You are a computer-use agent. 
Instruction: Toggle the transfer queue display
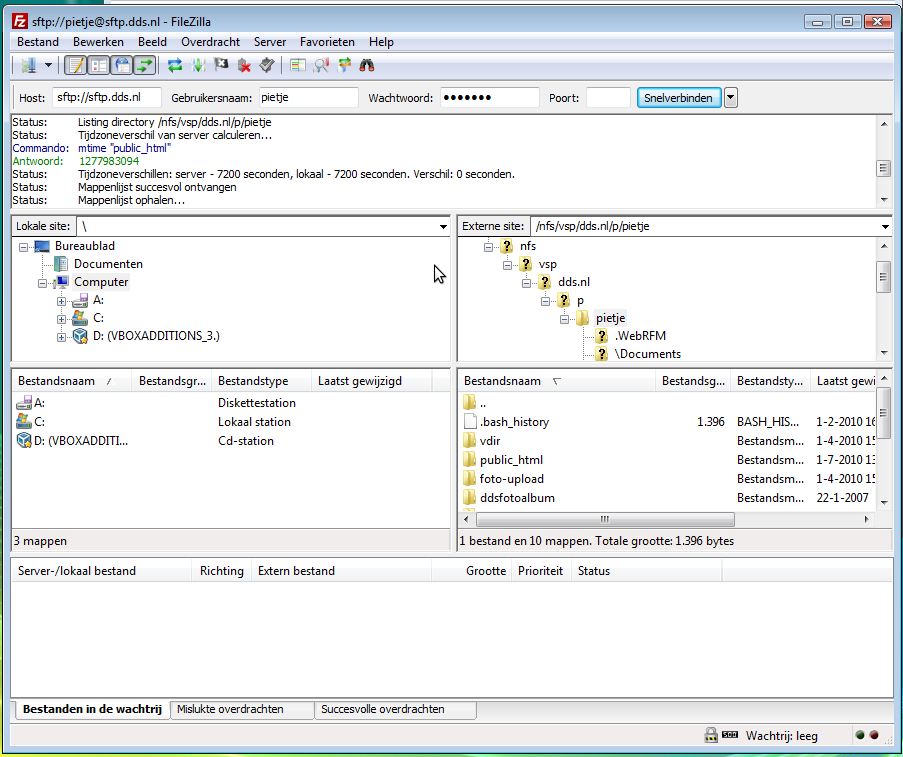click(145, 66)
